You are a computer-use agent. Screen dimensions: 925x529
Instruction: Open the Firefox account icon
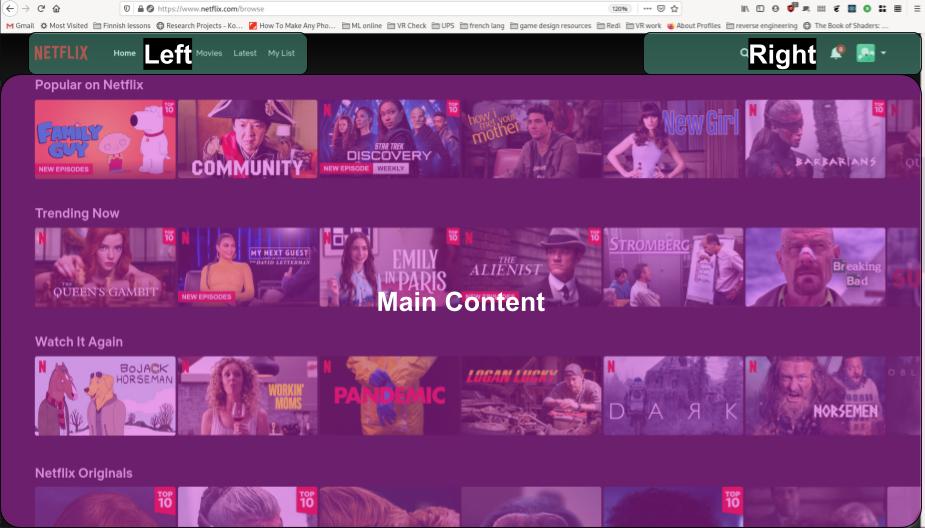click(x=775, y=9)
